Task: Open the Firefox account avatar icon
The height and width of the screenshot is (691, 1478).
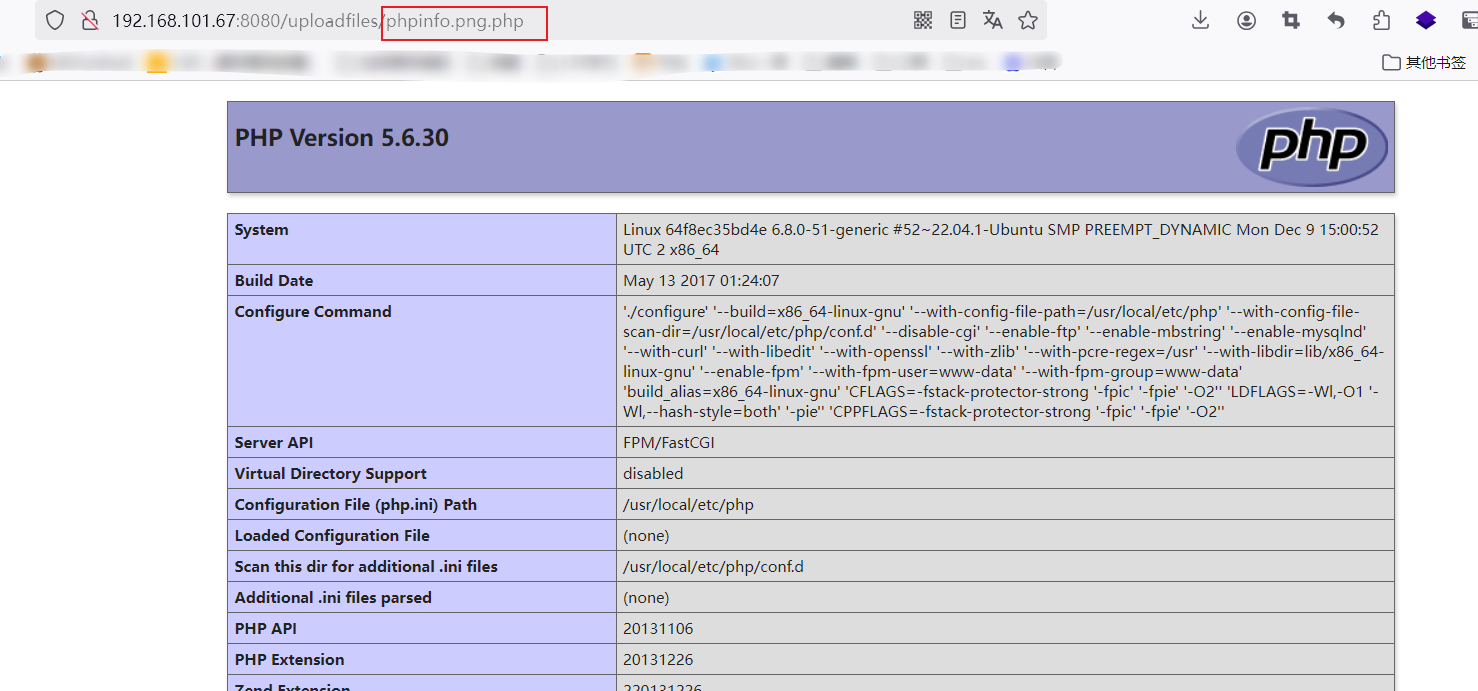Action: pos(1246,20)
